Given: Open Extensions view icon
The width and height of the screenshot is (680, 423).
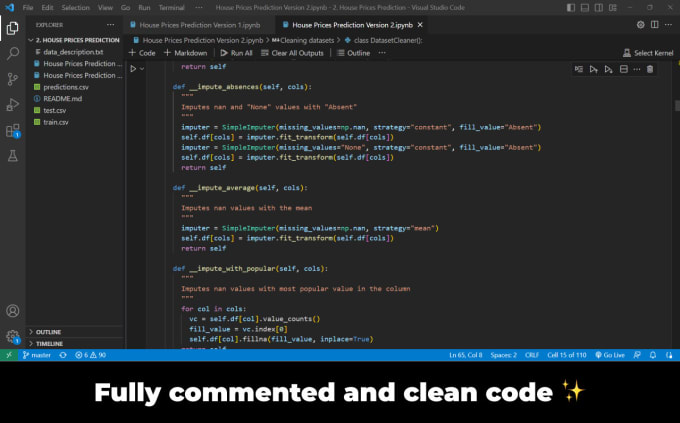Looking at the screenshot, I should pyautogui.click(x=13, y=130).
